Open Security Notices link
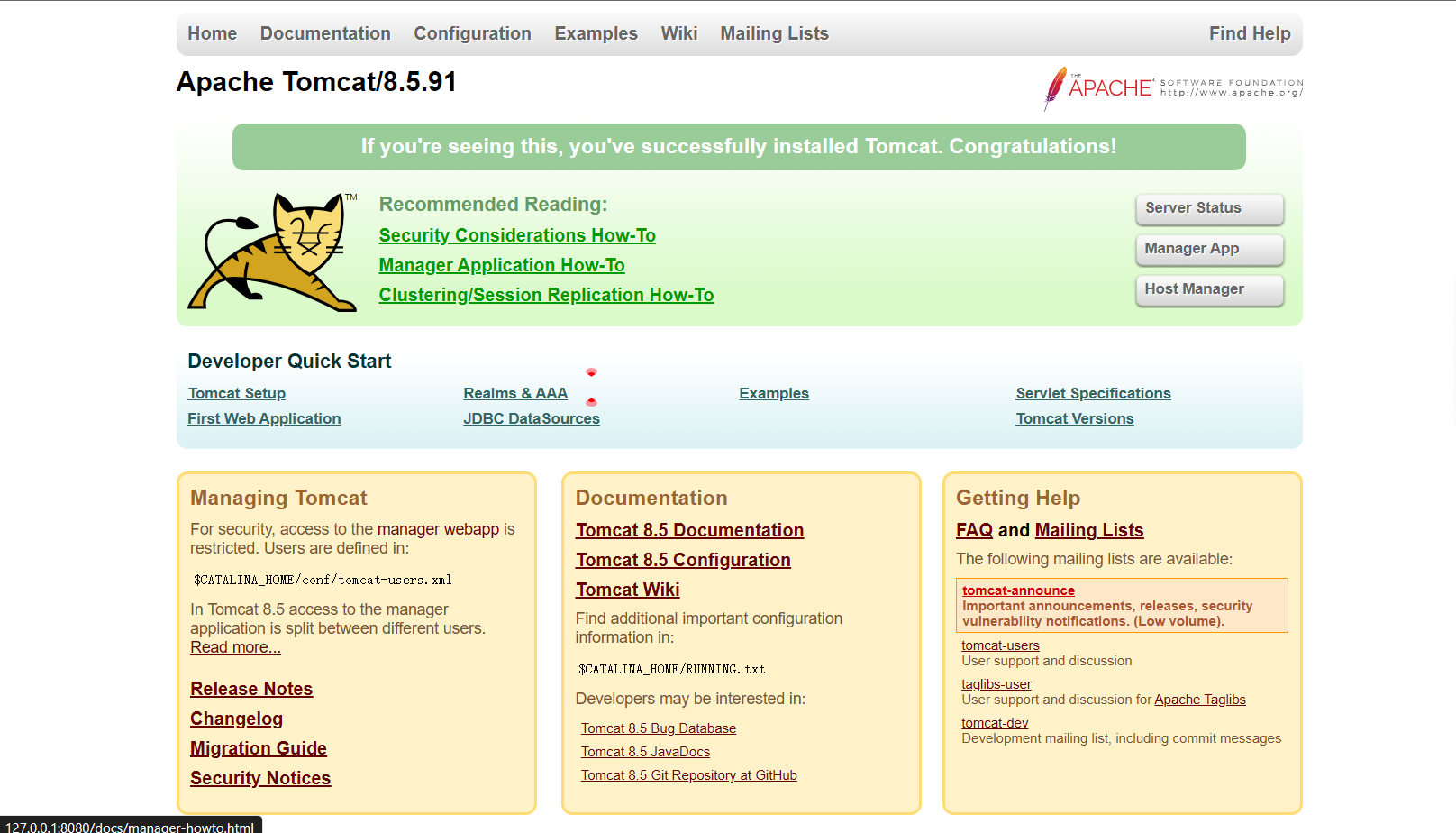The height and width of the screenshot is (833, 1456). click(260, 778)
